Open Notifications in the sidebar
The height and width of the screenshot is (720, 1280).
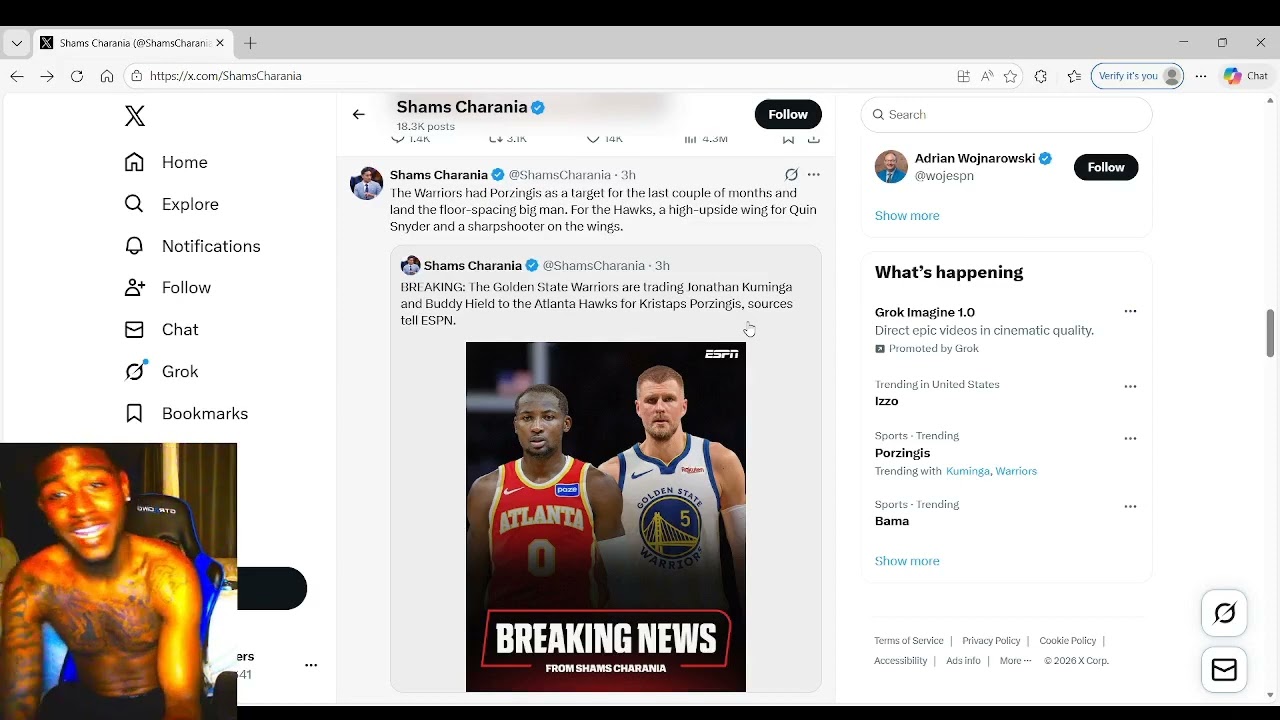pyautogui.click(x=192, y=246)
